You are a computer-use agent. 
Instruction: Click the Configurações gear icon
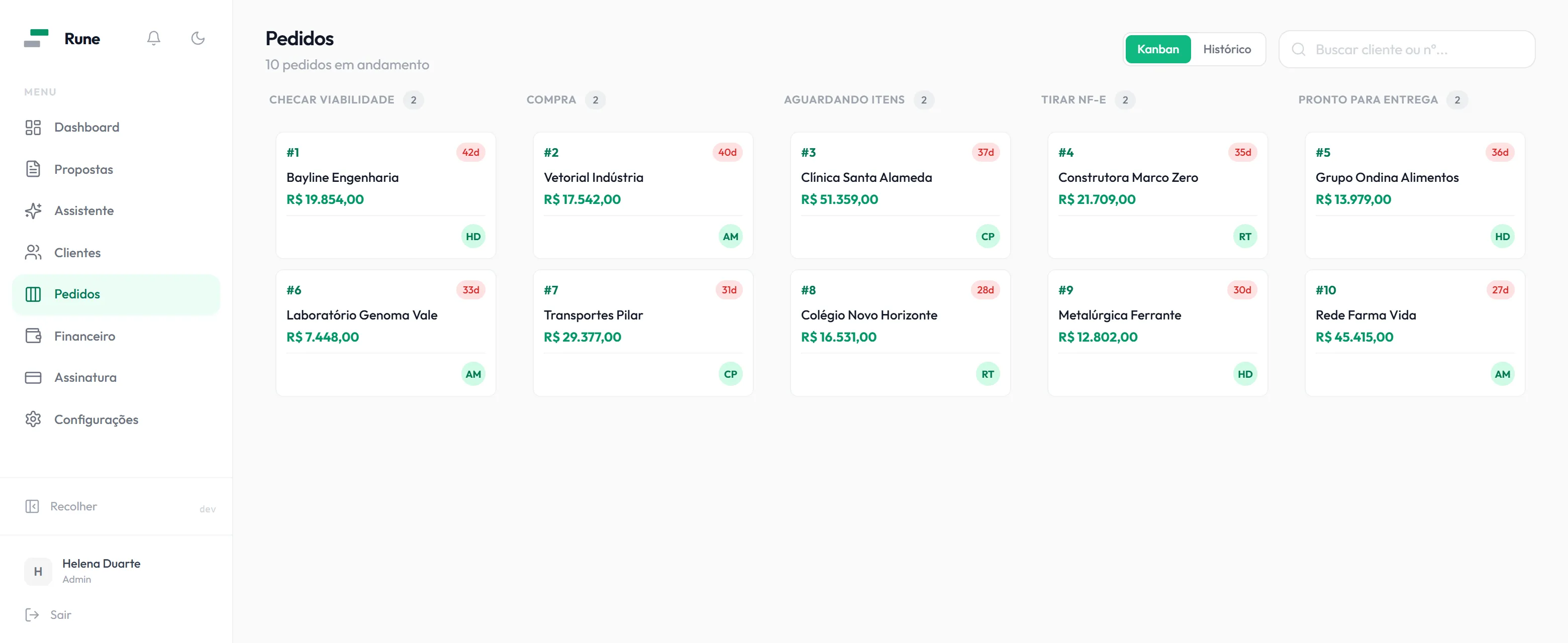pos(33,419)
